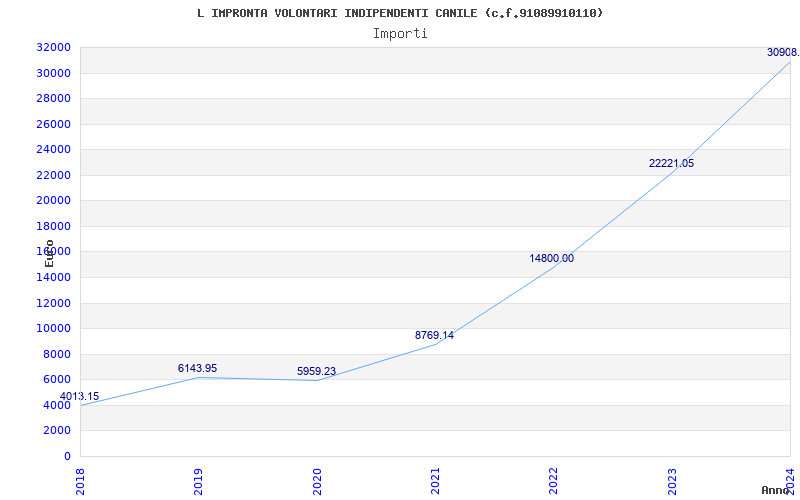
Task: Click the 14800.00 data label
Action: [x=552, y=258]
